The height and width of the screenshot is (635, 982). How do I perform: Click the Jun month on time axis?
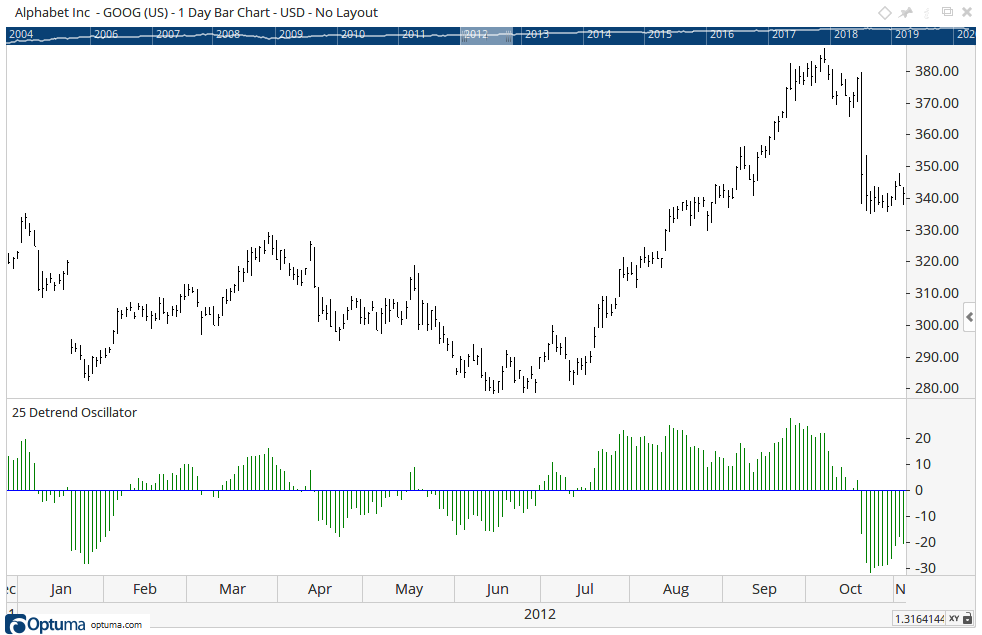(497, 589)
